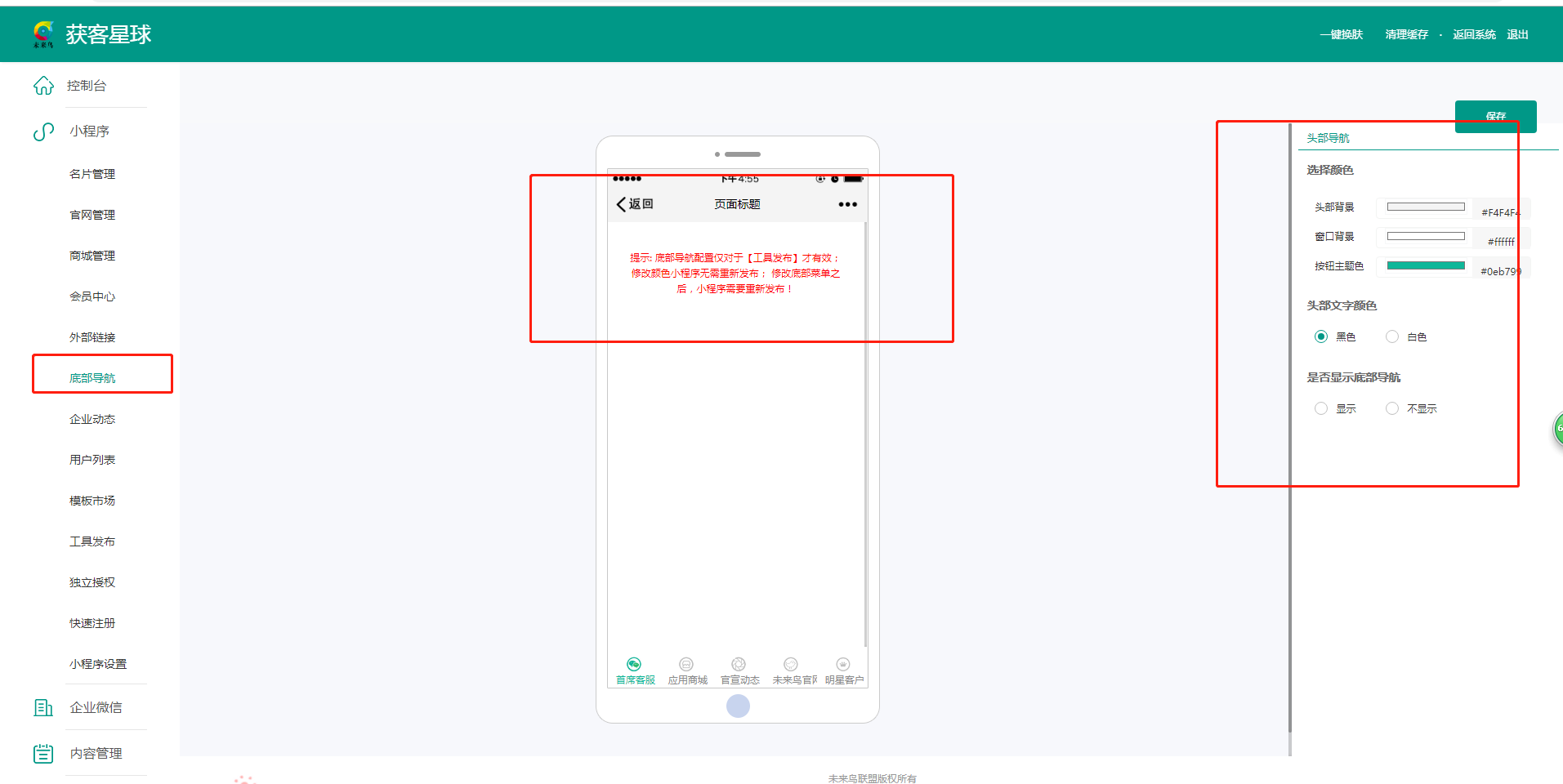Open the 头部背景 color swatch
This screenshot has width=1563, height=784.
(x=1426, y=207)
